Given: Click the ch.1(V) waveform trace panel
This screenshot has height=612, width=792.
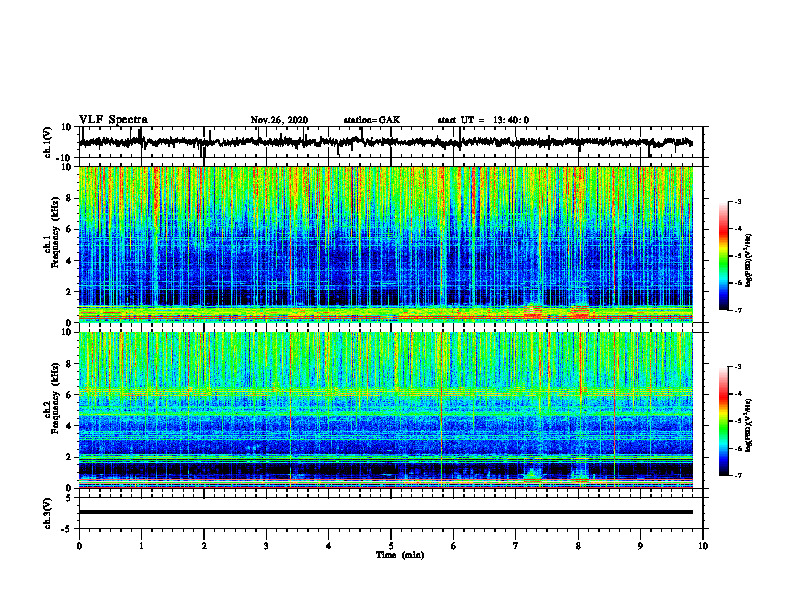Looking at the screenshot, I should pos(390,142).
